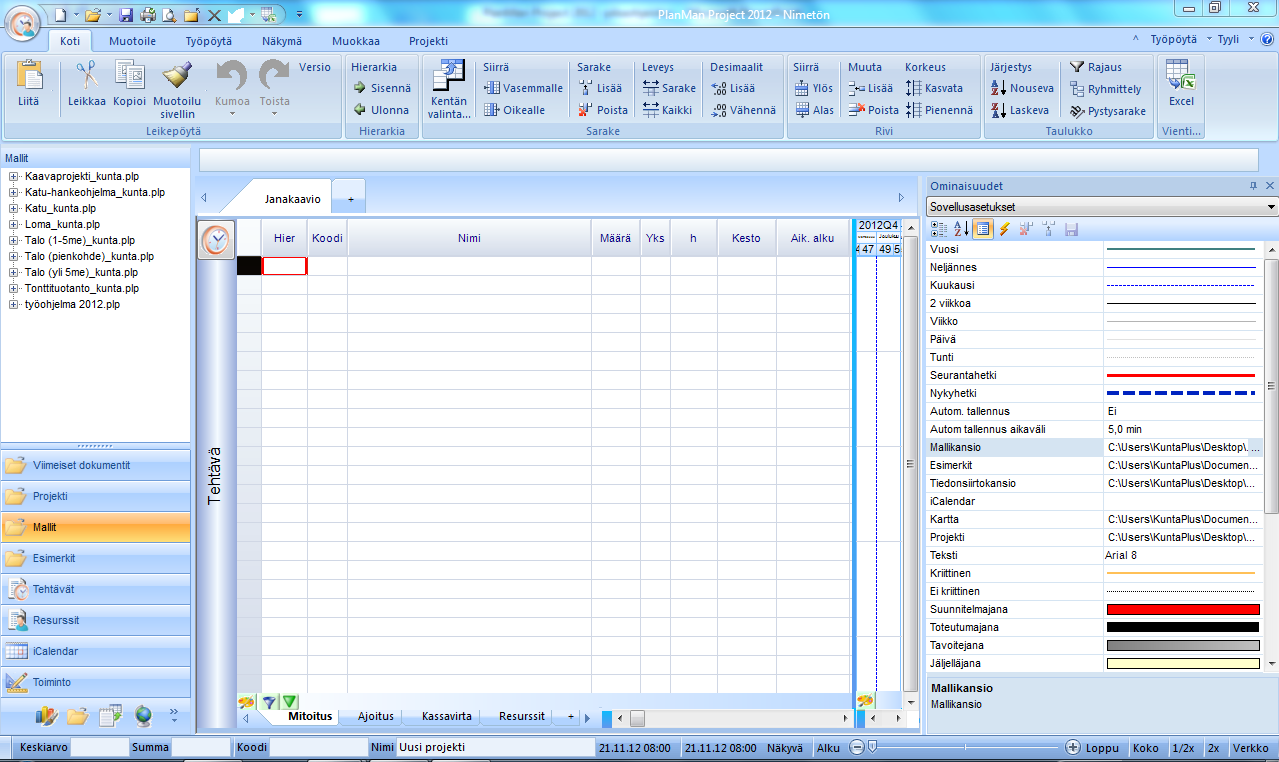Click the Leikkaa scissors icon

[x=87, y=76]
